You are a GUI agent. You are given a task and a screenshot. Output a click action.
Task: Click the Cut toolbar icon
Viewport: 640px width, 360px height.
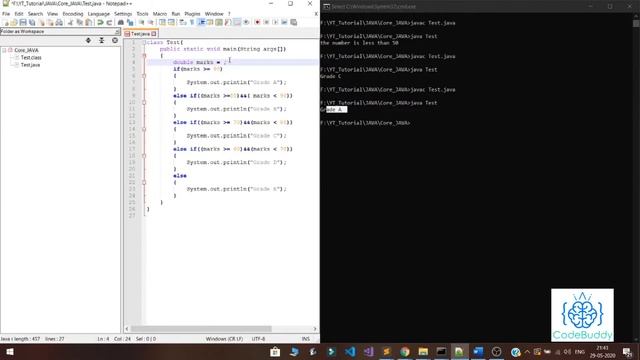(x=70, y=22)
